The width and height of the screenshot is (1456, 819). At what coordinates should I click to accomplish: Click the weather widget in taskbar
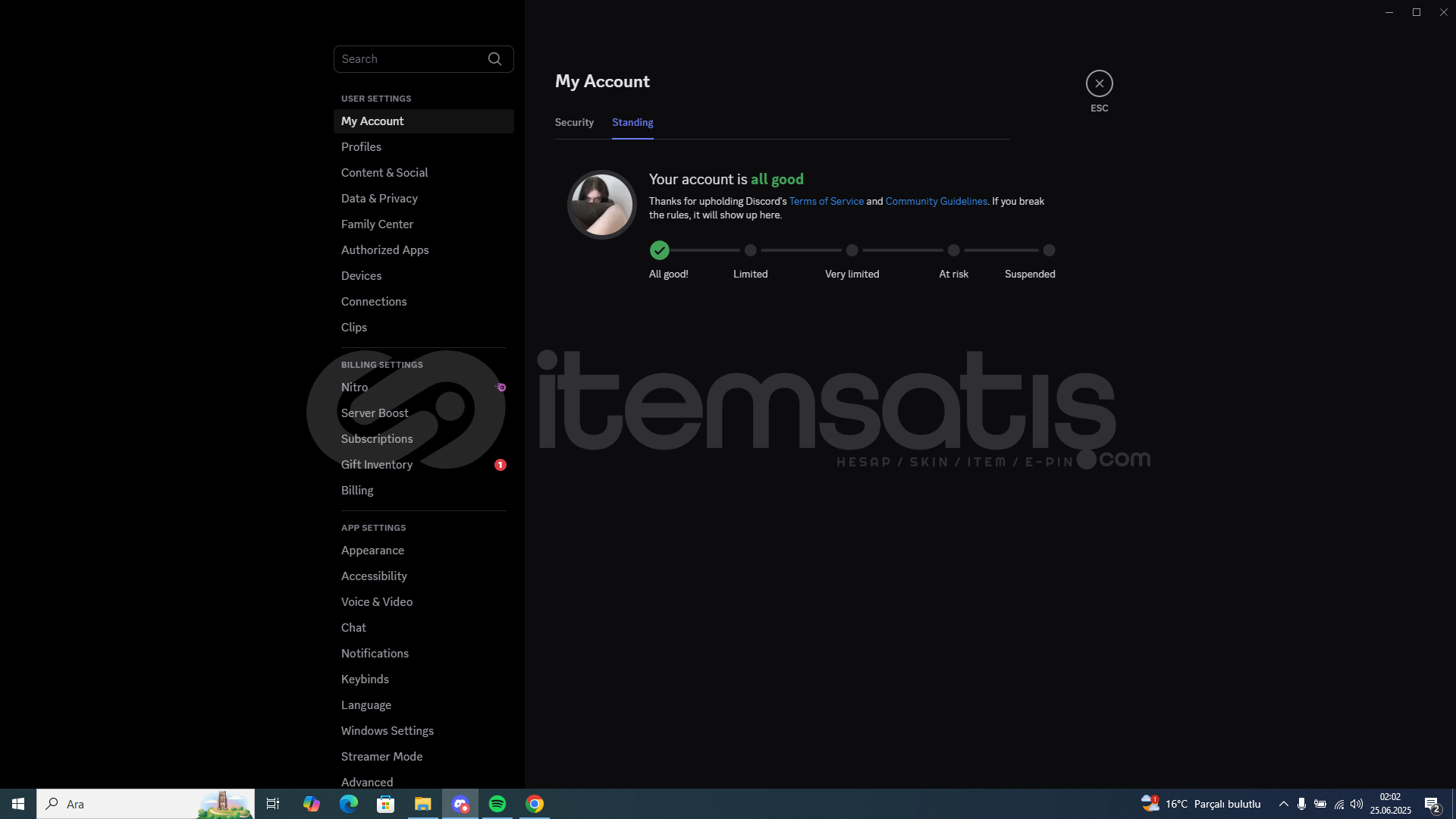coord(1201,804)
